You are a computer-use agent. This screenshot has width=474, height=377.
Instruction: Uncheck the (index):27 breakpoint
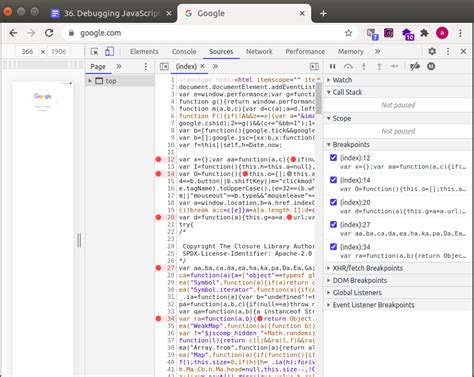tap(333, 224)
